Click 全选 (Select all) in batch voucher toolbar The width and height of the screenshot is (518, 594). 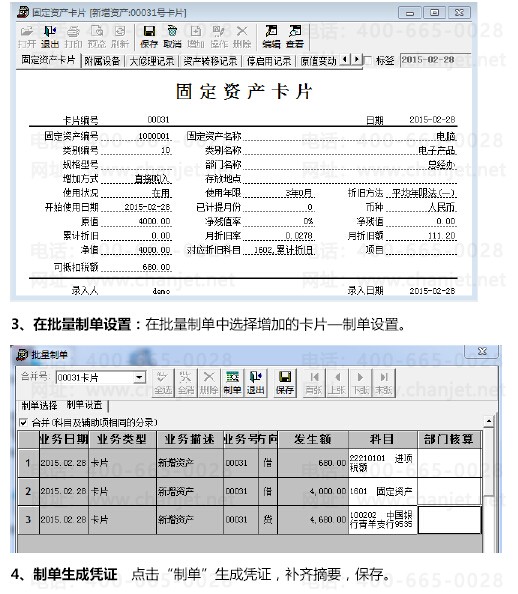point(163,383)
